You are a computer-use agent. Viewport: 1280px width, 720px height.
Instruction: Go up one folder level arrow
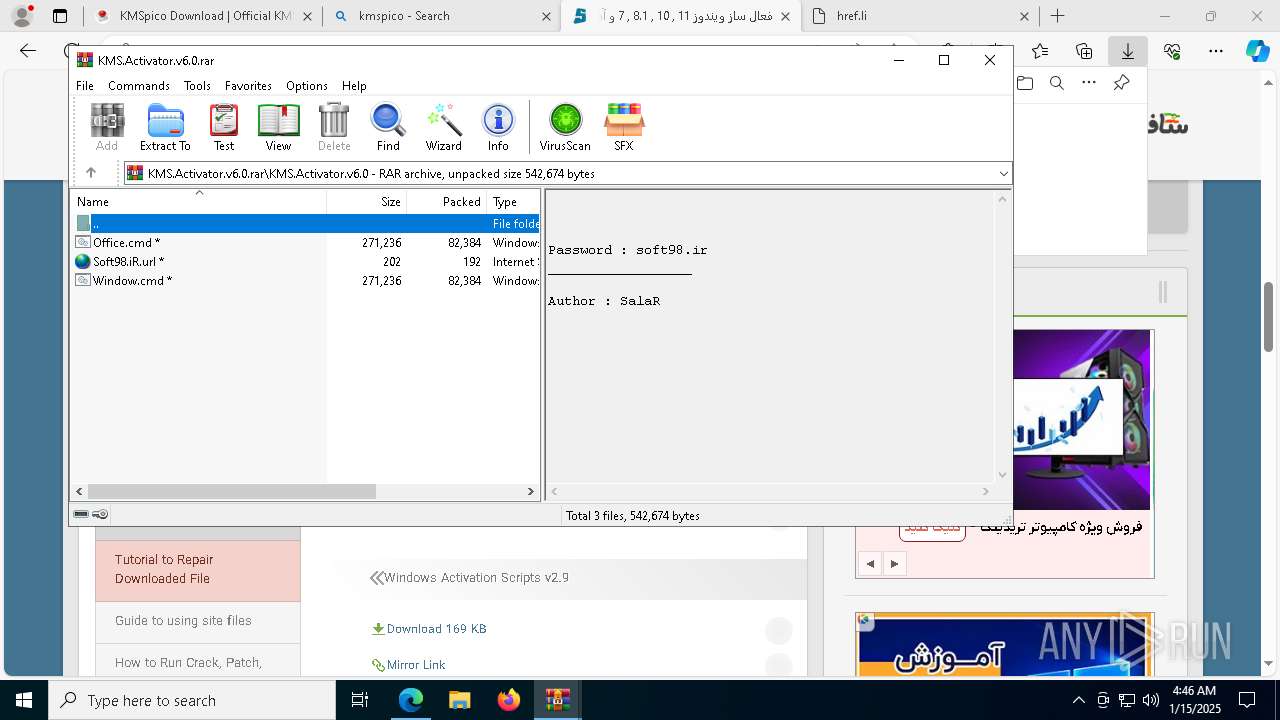click(x=91, y=173)
